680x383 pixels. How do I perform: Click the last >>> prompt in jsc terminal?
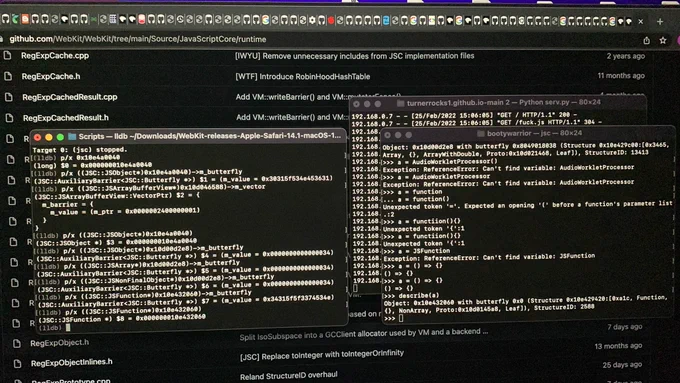pyautogui.click(x=393, y=318)
